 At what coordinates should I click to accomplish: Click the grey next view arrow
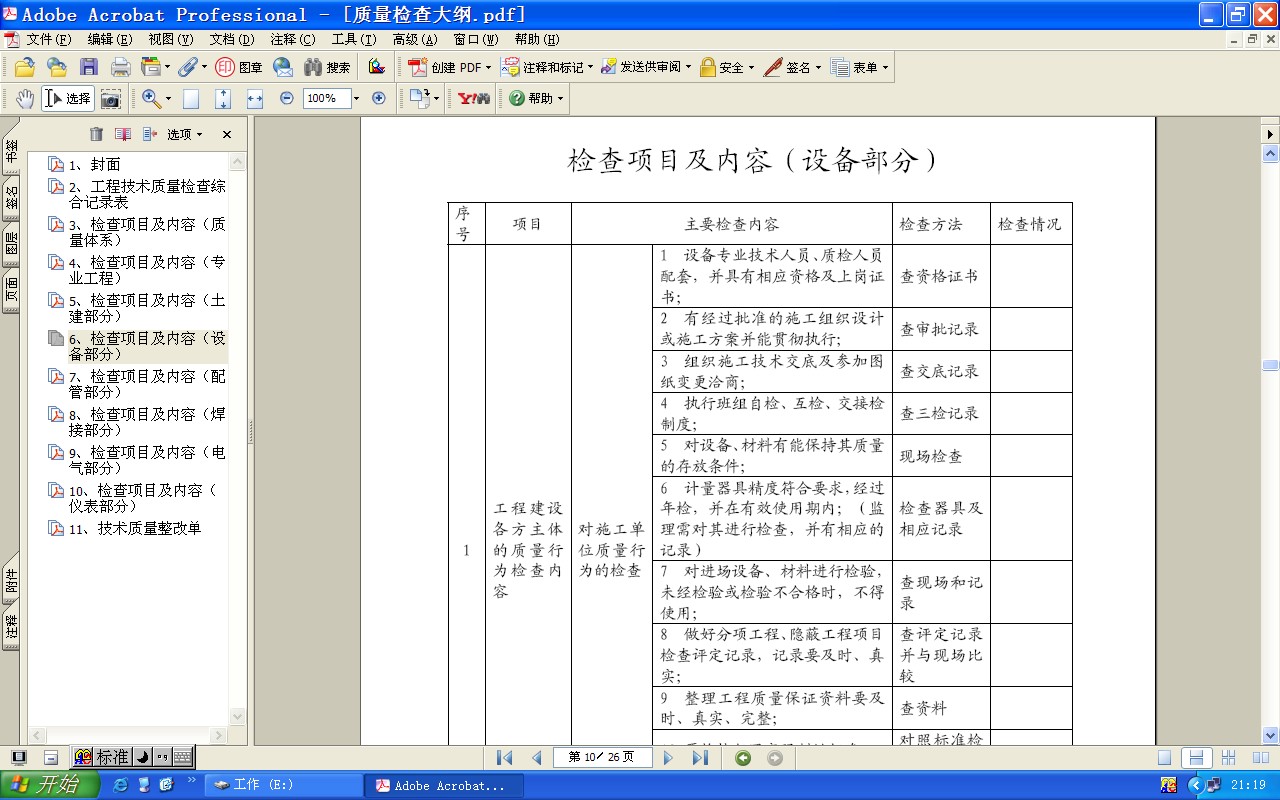(774, 758)
